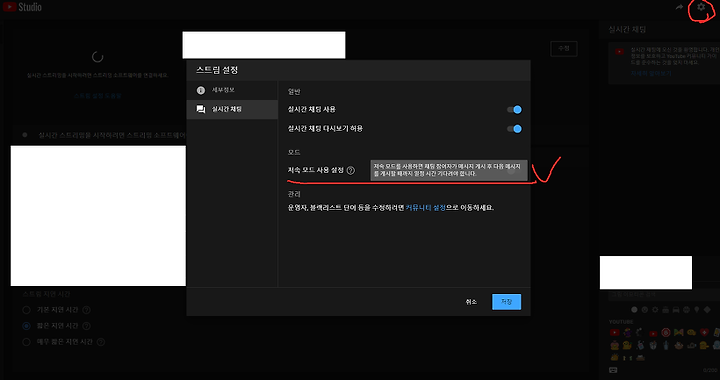Screen dimensions: 720x380
Task: Click help icon beside 매우 짧은 지연 시간
Action: [x=101, y=342]
